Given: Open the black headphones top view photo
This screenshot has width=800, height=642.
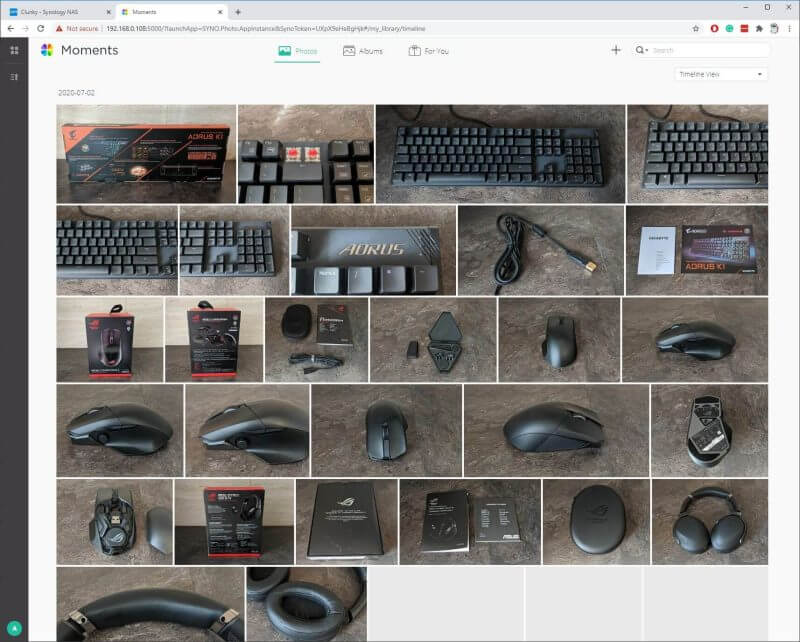Looking at the screenshot, I should click(x=710, y=522).
